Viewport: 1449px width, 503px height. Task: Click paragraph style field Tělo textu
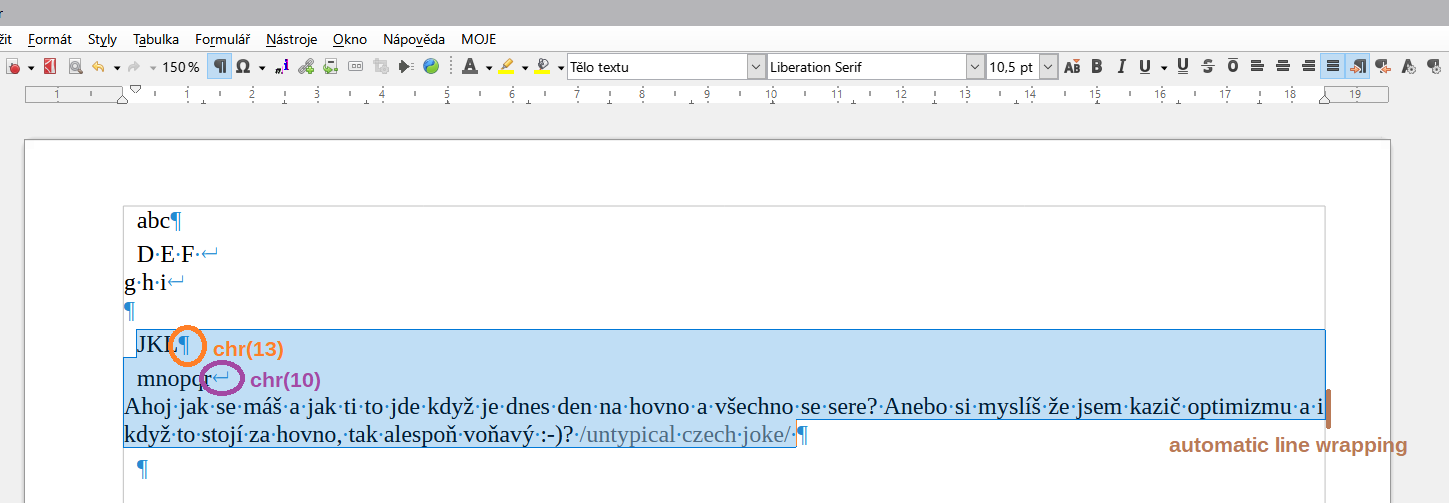pyautogui.click(x=657, y=67)
